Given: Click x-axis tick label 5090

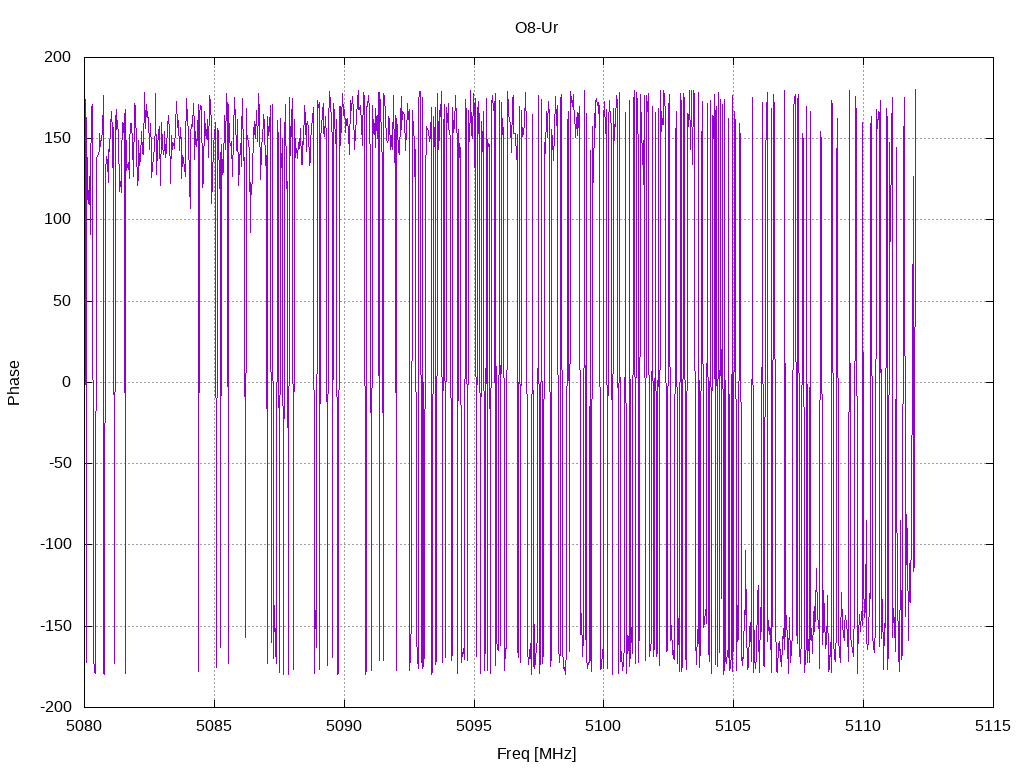Looking at the screenshot, I should [x=344, y=726].
